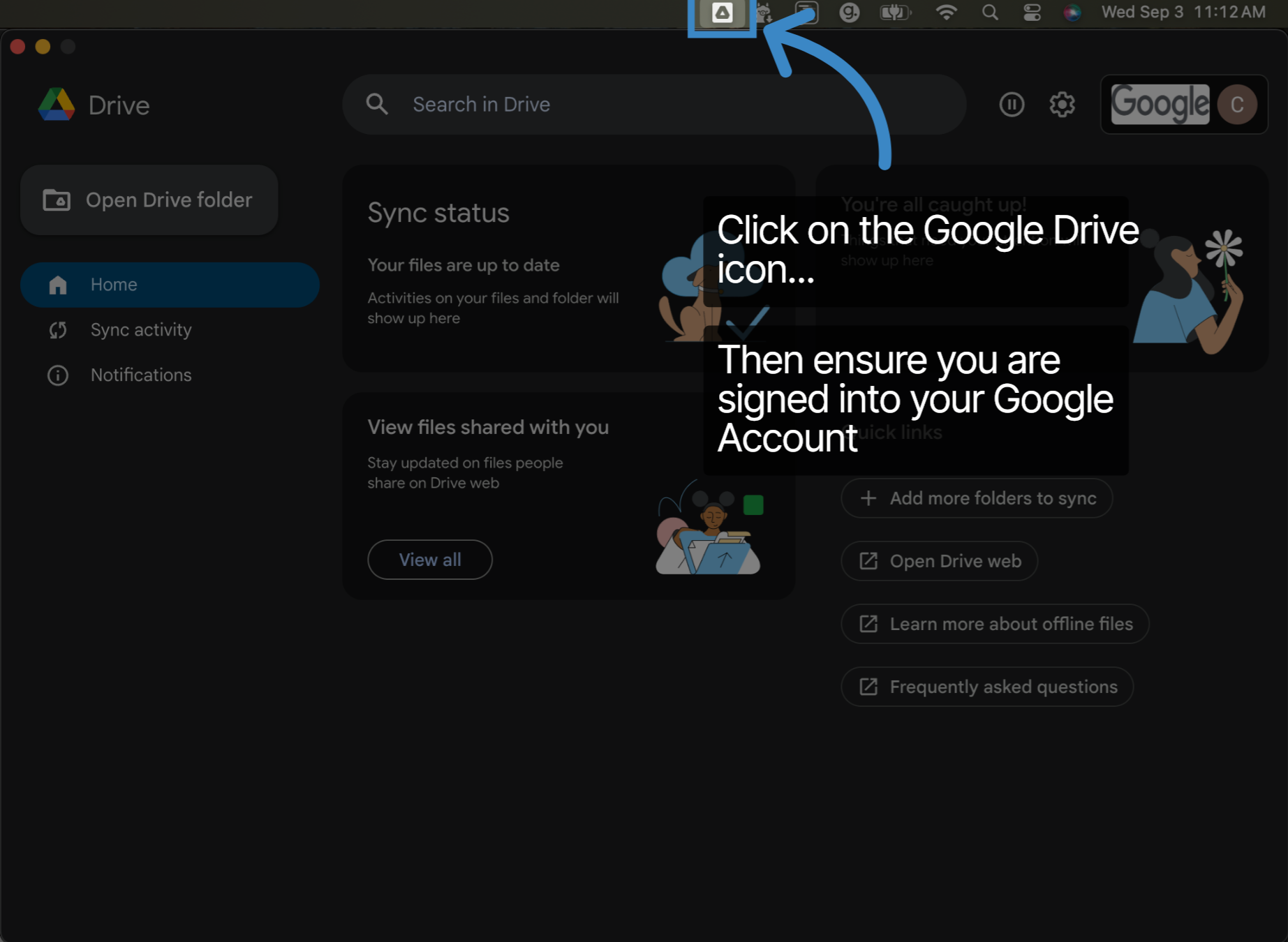Click Add more folders to sync
The width and height of the screenshot is (1288, 942).
point(977,498)
